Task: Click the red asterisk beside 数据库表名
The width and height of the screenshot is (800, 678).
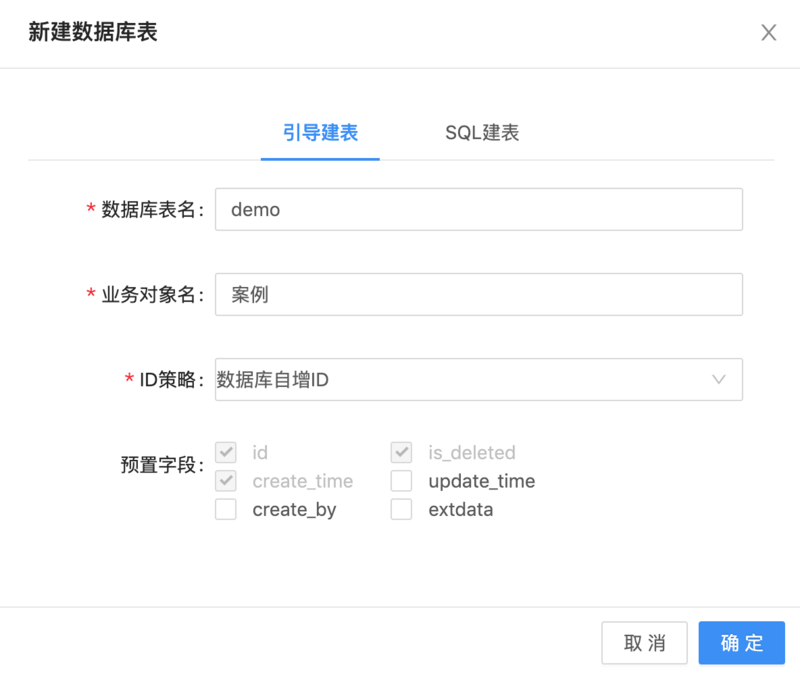Action: 89,209
